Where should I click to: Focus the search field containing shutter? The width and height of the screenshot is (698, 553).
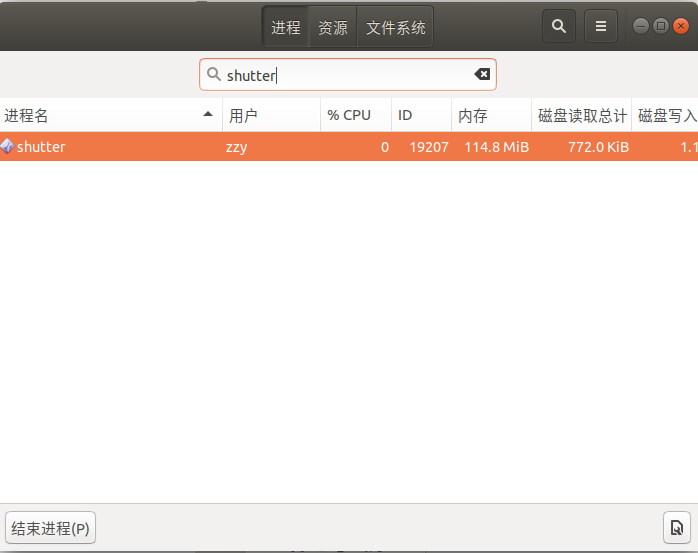(x=347, y=74)
